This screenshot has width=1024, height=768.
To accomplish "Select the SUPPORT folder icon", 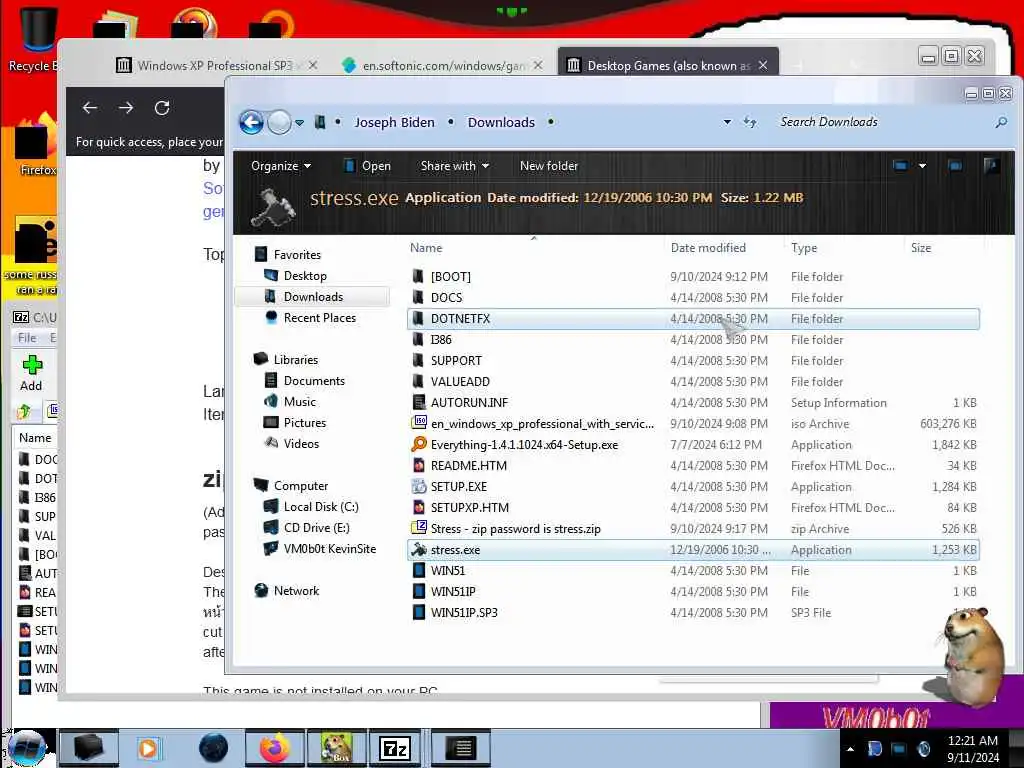I will tap(418, 360).
